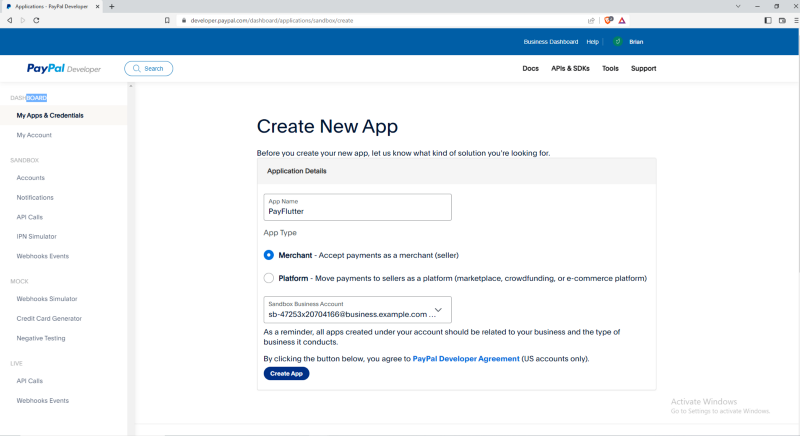The image size is (800, 436).
Task: Click the sidebar scrollbar up arrow
Action: pos(131,86)
